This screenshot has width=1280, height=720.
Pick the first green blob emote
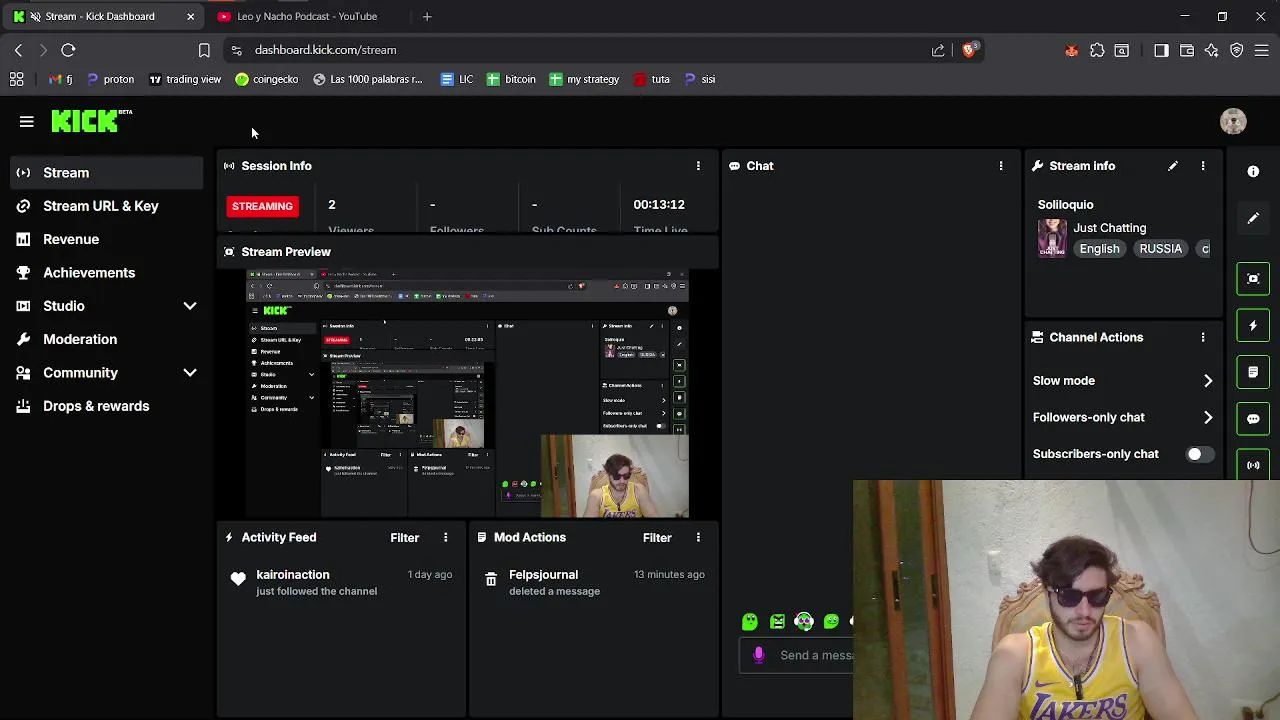[750, 622]
